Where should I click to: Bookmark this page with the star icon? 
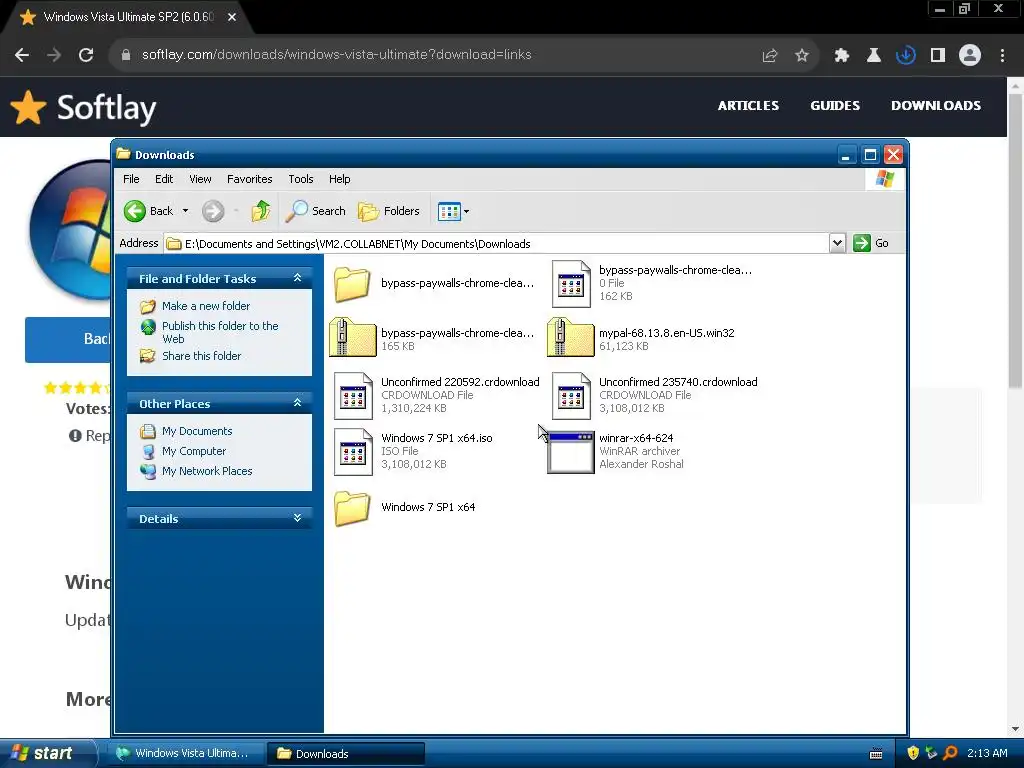tap(802, 56)
